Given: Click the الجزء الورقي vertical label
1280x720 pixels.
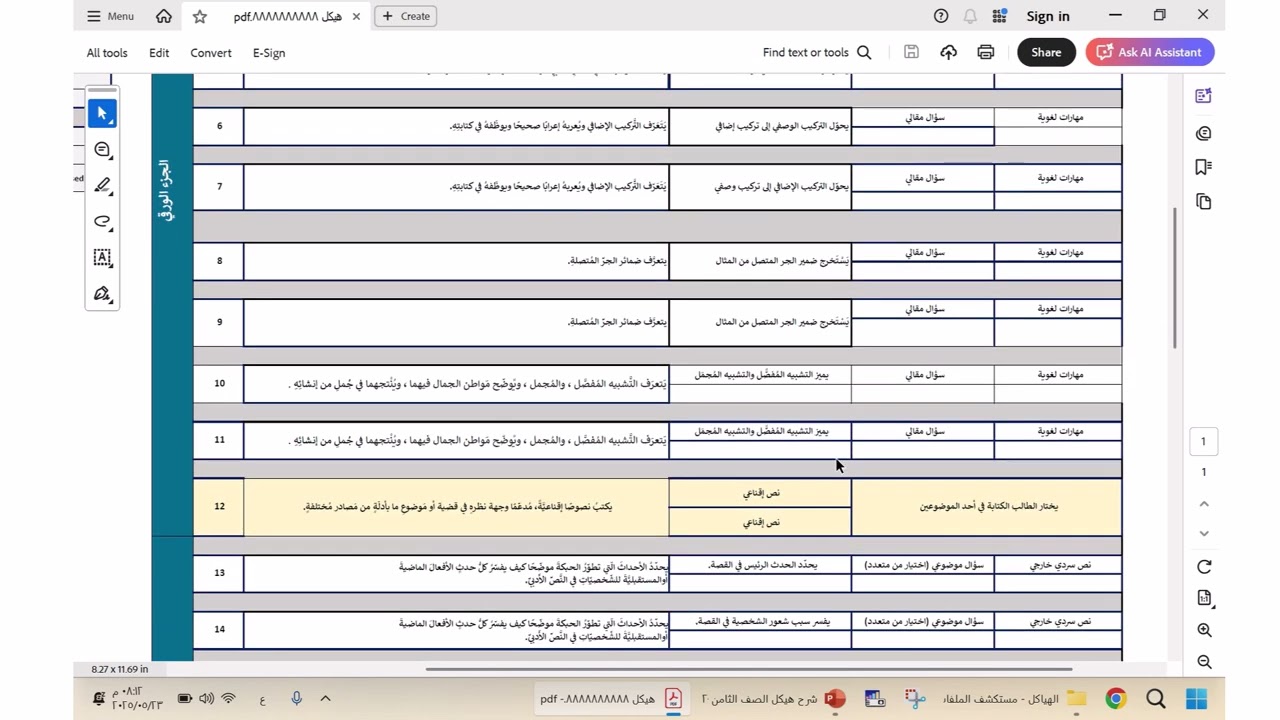Looking at the screenshot, I should pos(167,190).
